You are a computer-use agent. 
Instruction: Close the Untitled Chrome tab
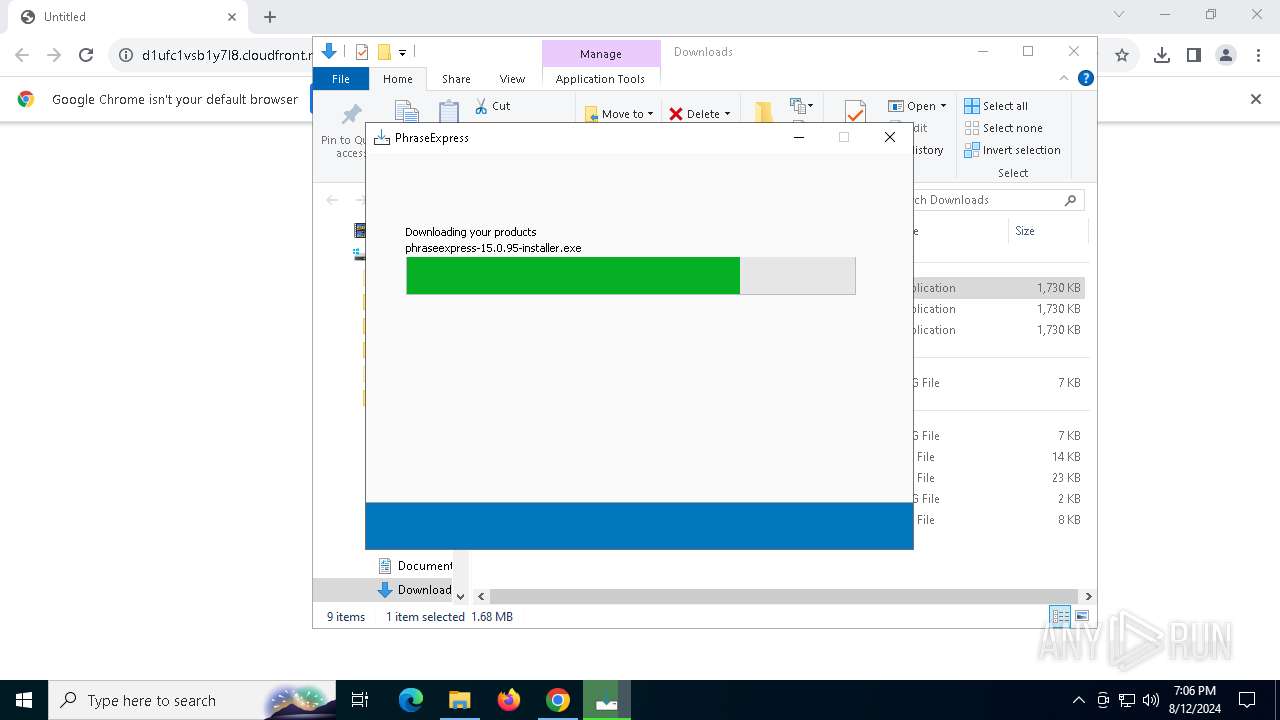232,17
